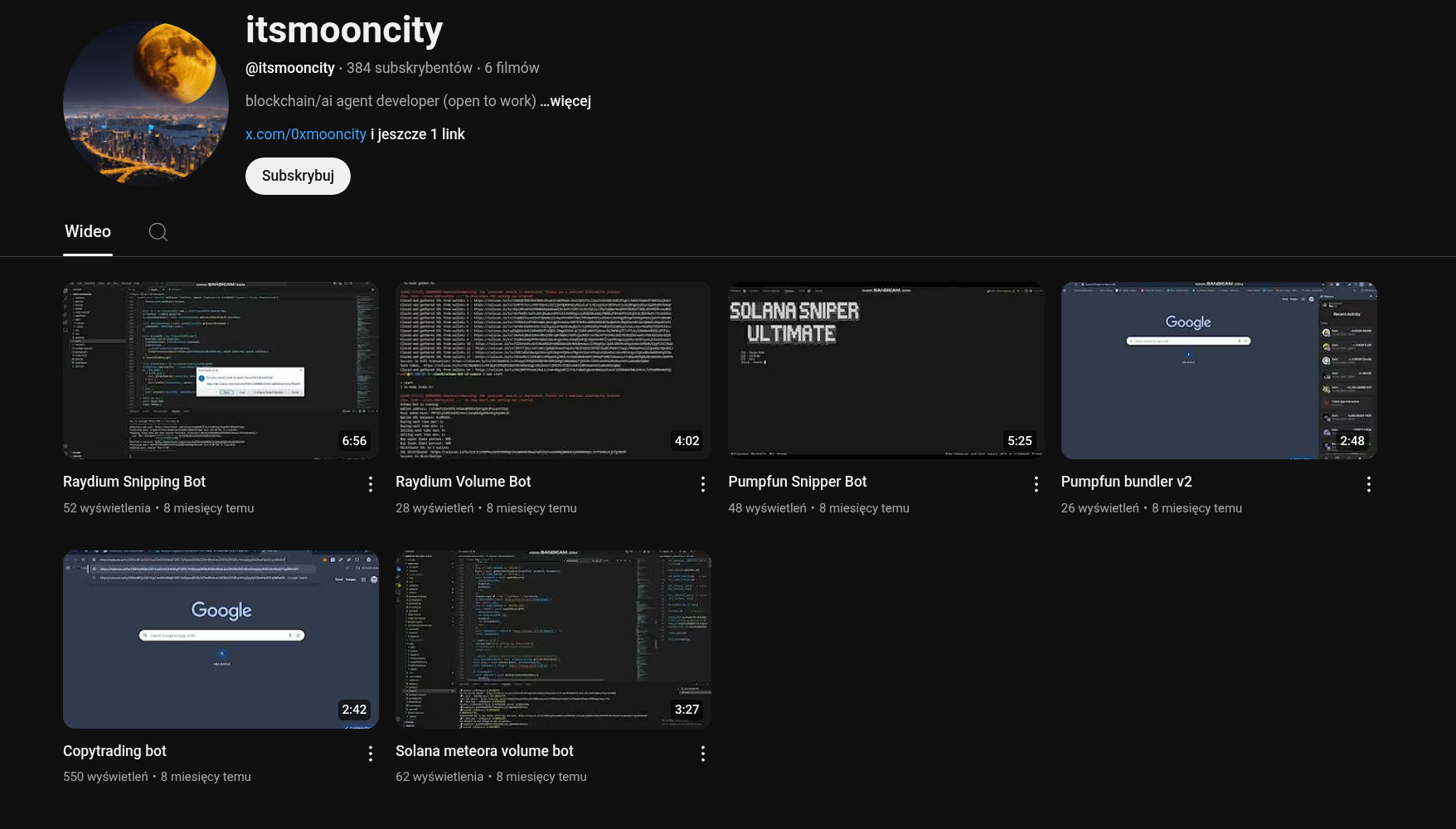Click the Copytrading bot video title
This screenshot has height=829, width=1456.
pyautogui.click(x=114, y=751)
